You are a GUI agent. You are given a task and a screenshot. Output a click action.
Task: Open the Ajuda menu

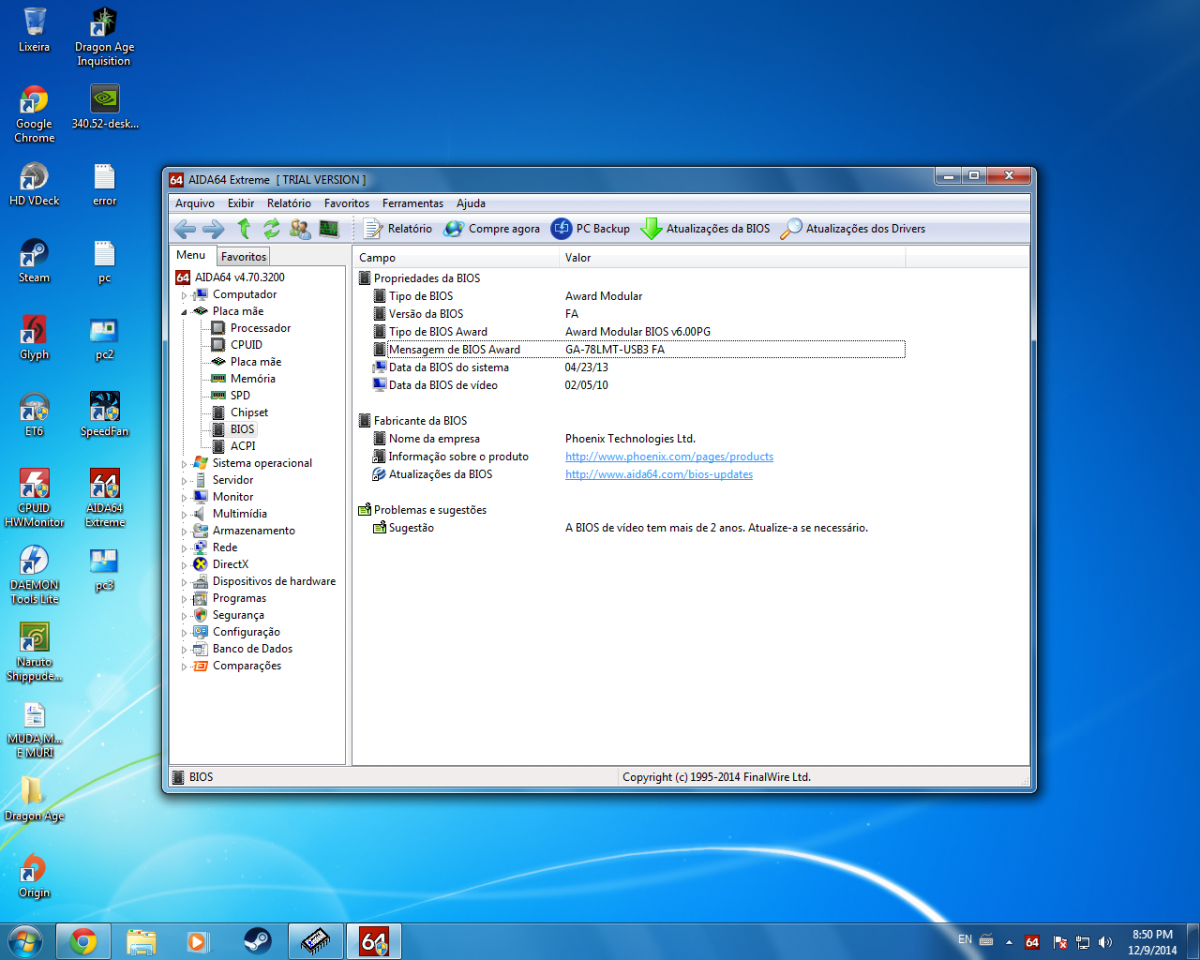point(471,203)
